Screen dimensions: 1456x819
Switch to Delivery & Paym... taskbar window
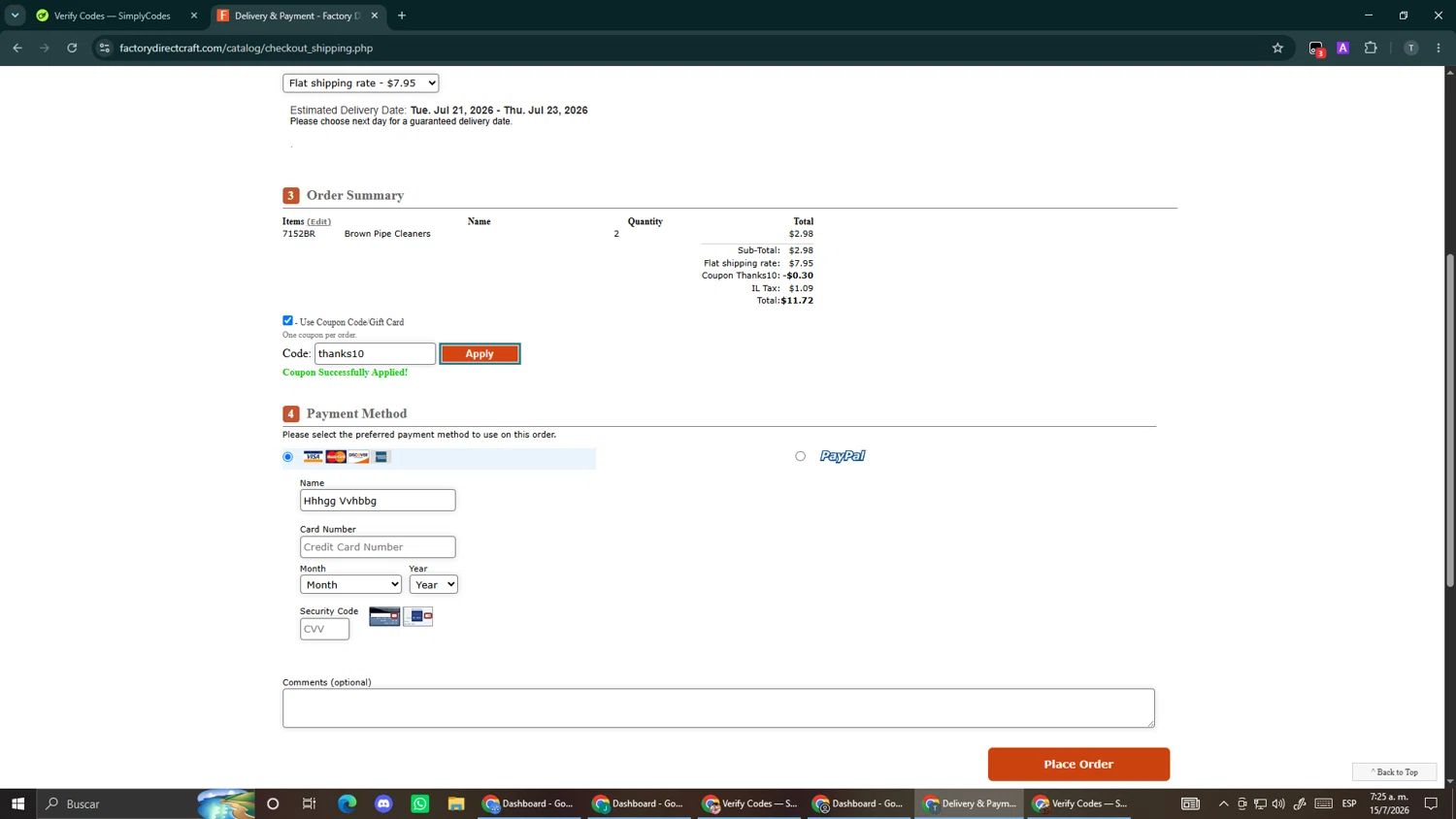pos(969,803)
